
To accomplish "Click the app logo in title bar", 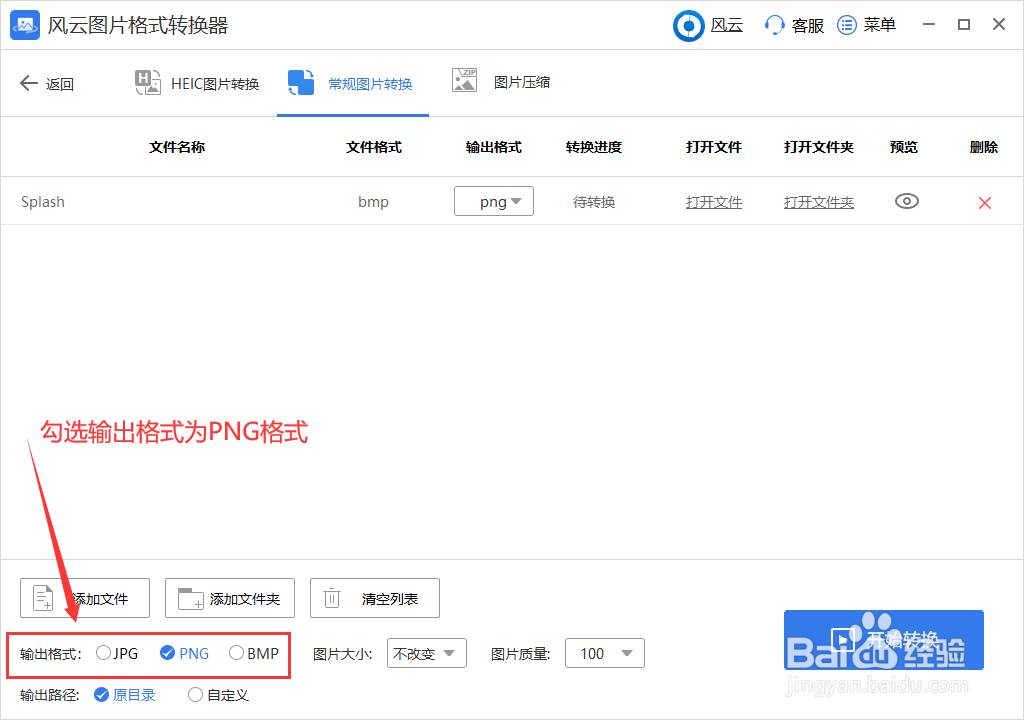I will [24, 25].
